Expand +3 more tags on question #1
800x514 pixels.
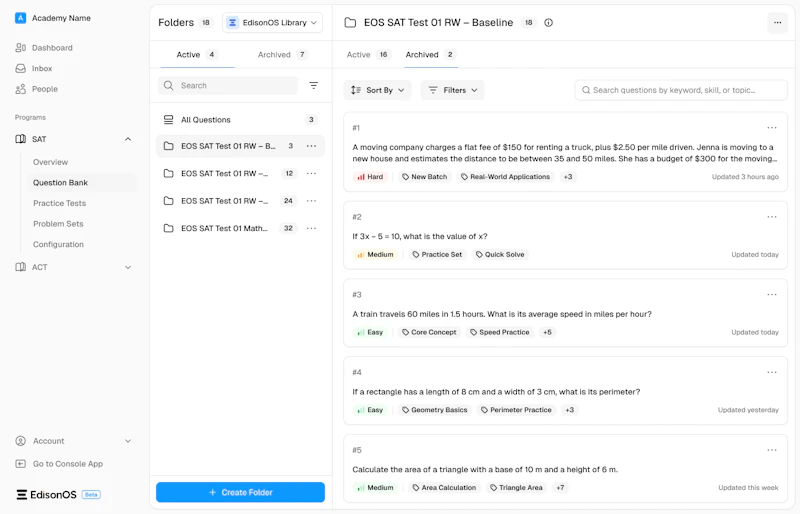click(x=568, y=177)
